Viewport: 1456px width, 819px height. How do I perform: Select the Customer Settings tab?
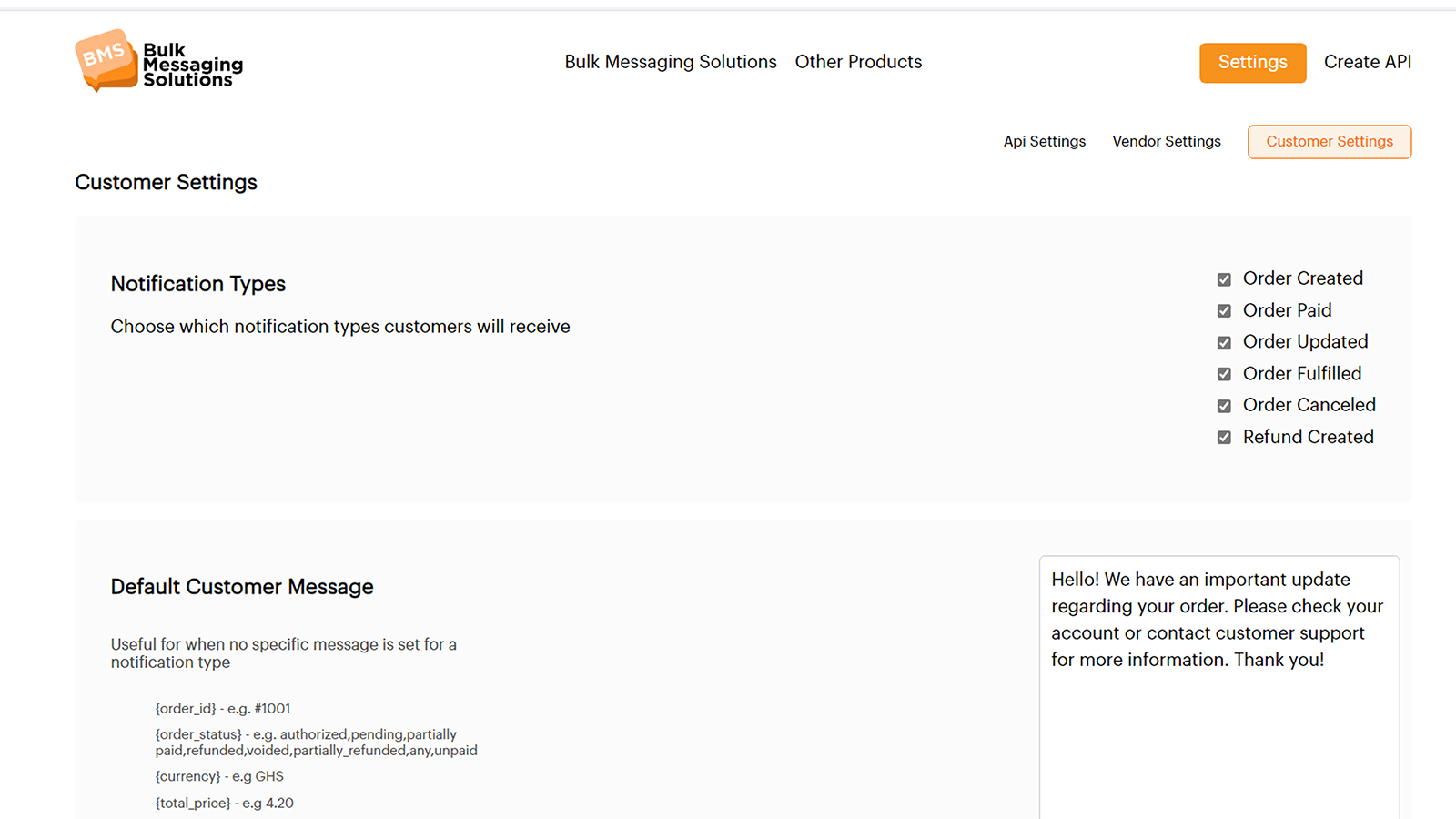click(1329, 141)
